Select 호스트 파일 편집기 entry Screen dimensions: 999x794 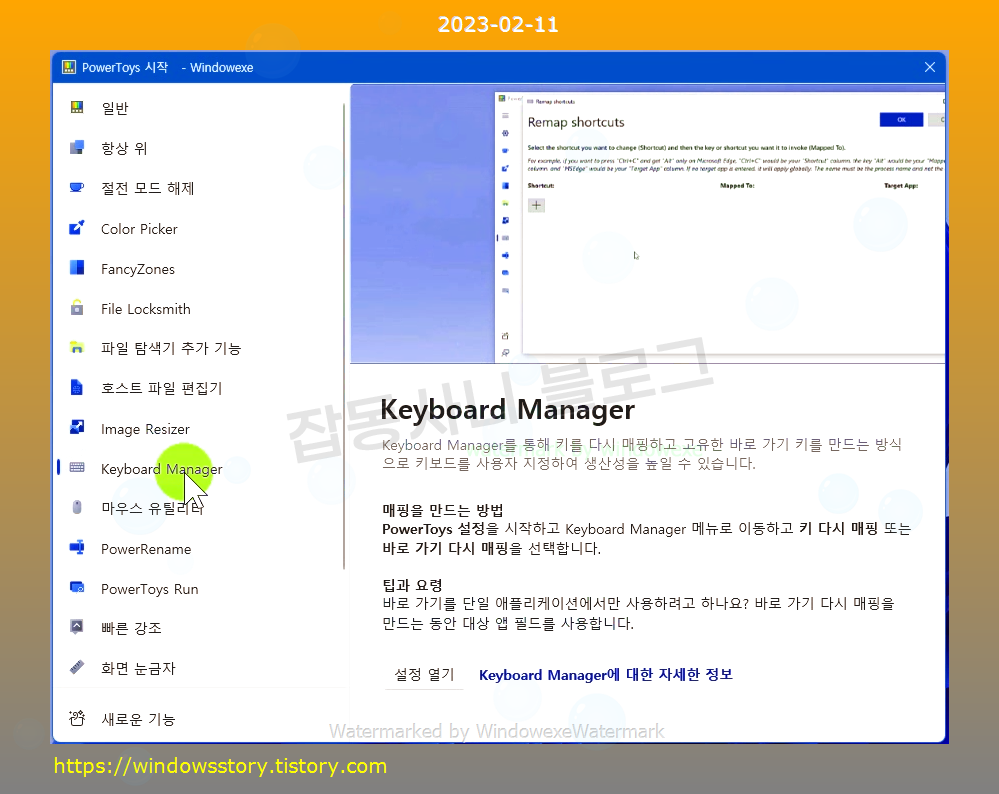coord(161,389)
